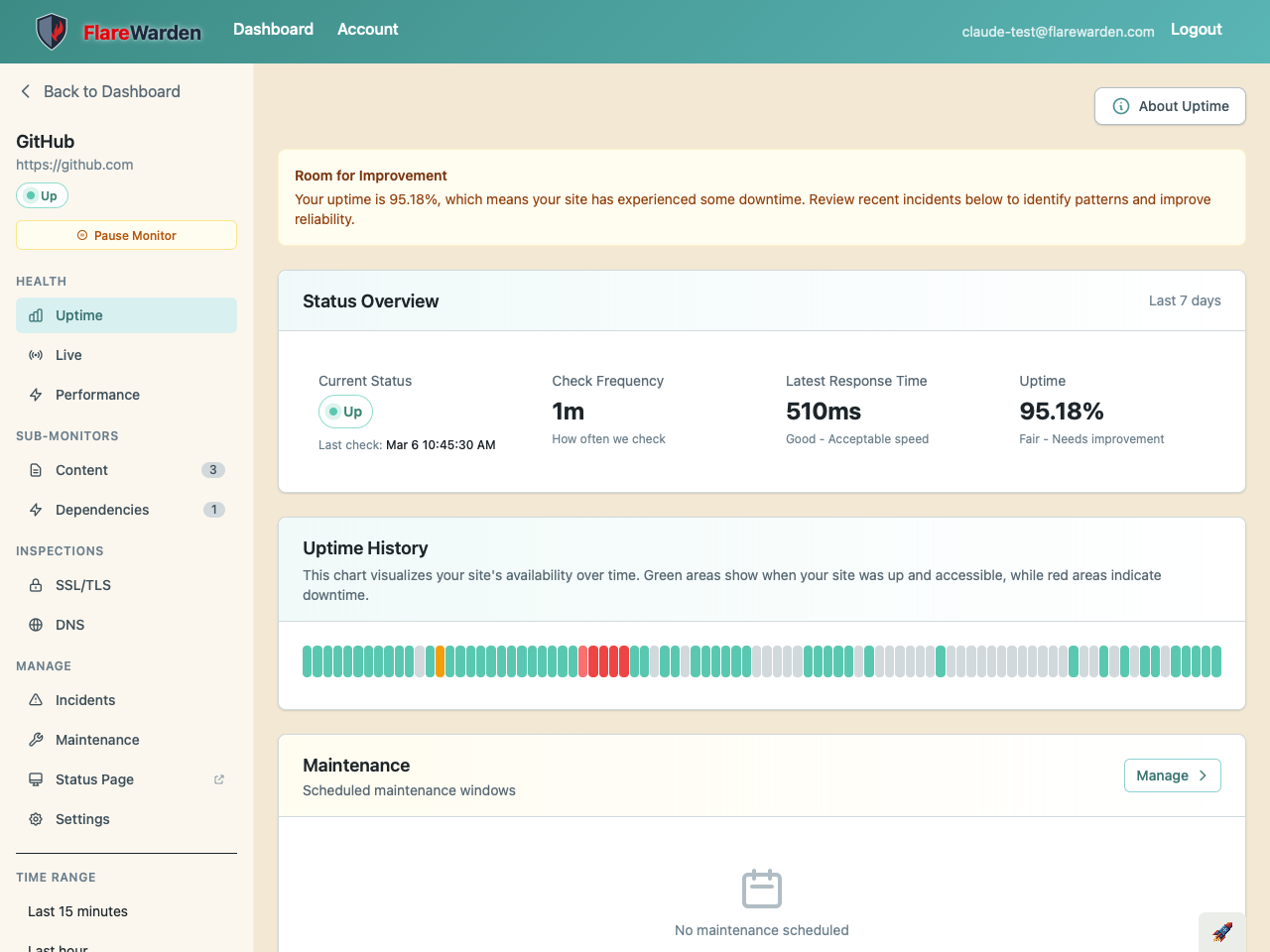Click the About Uptime button
This screenshot has width=1270, height=952.
(1170, 106)
